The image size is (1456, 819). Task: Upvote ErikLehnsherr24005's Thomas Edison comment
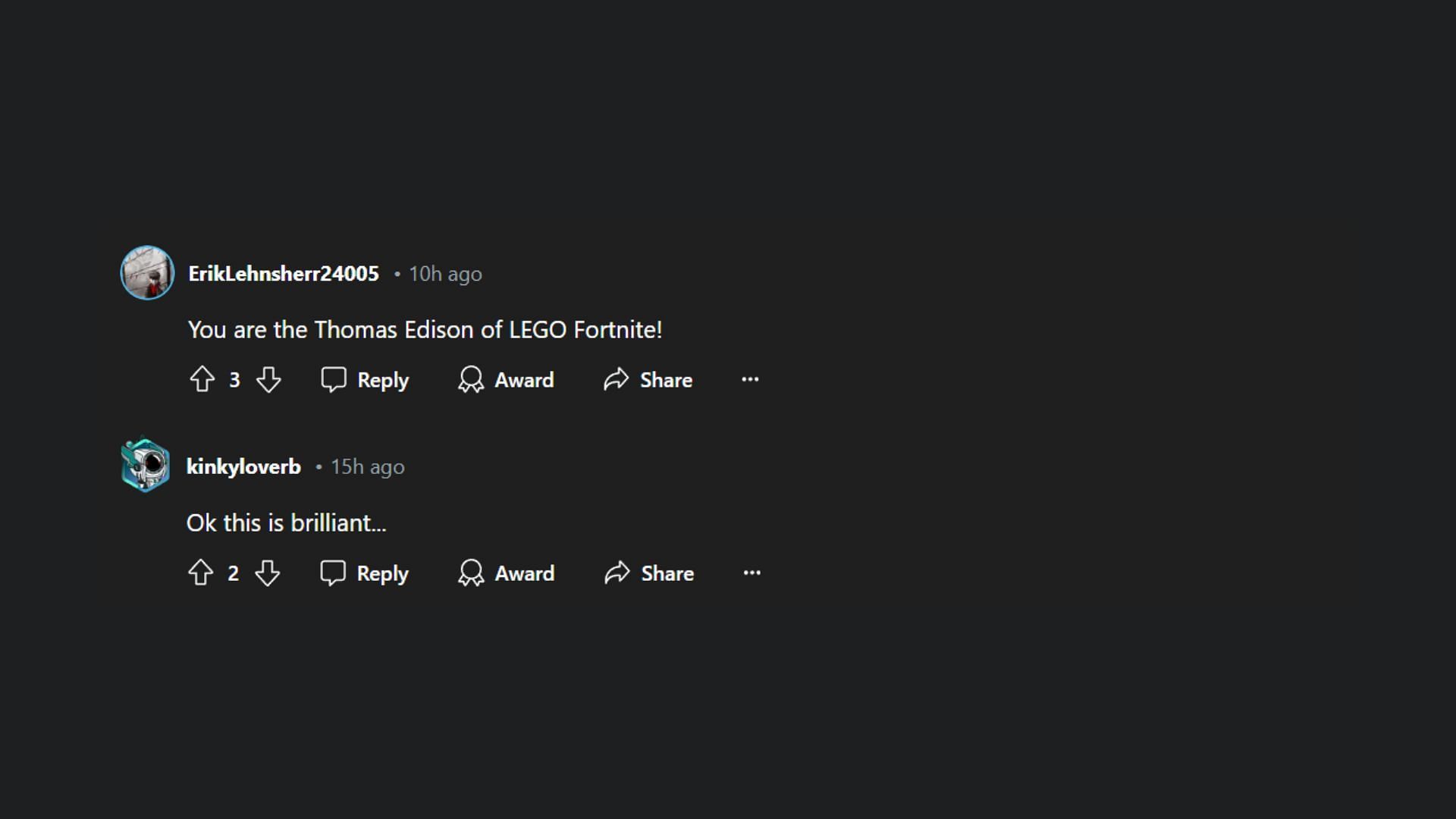pyautogui.click(x=202, y=379)
